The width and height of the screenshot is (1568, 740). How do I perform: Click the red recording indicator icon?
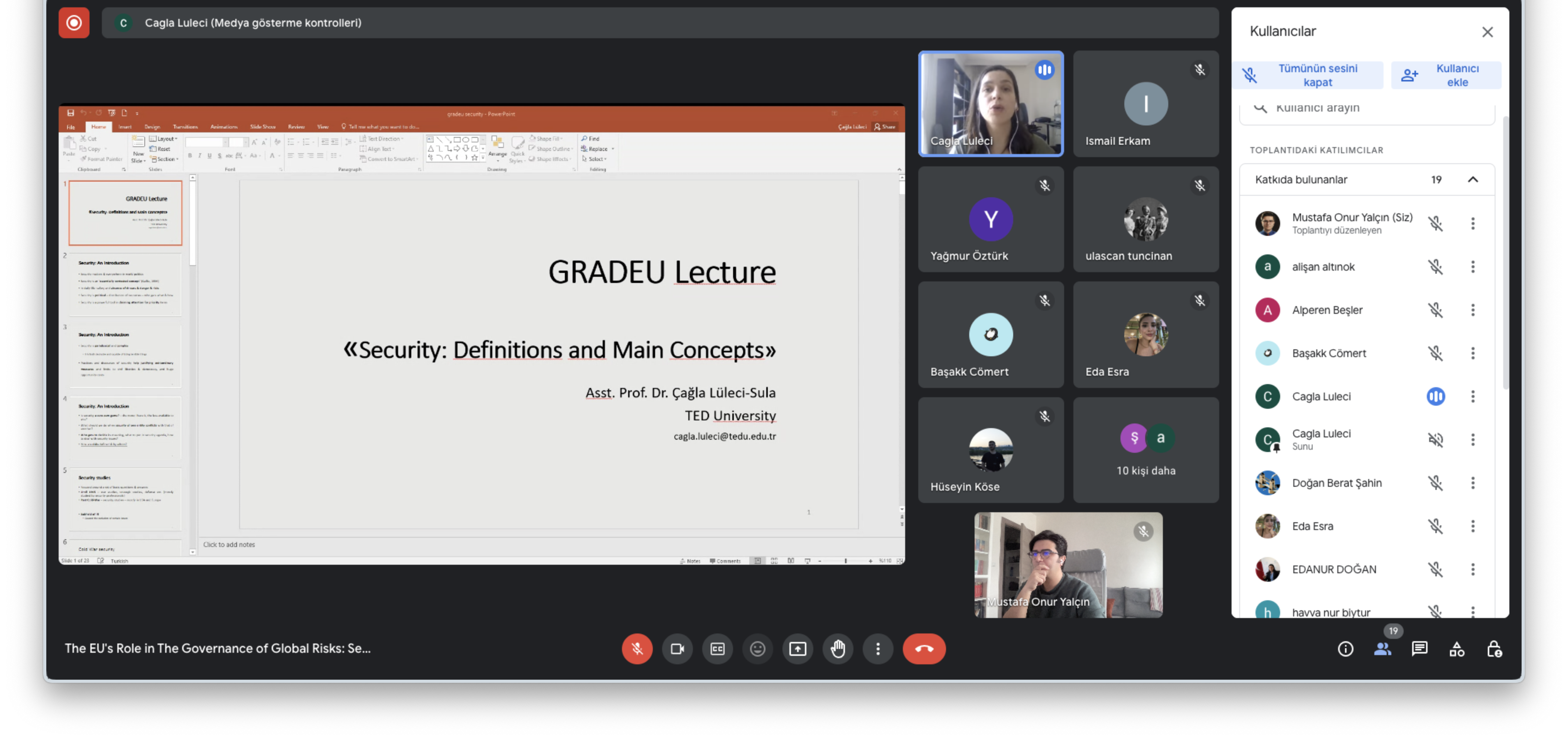click(x=74, y=22)
